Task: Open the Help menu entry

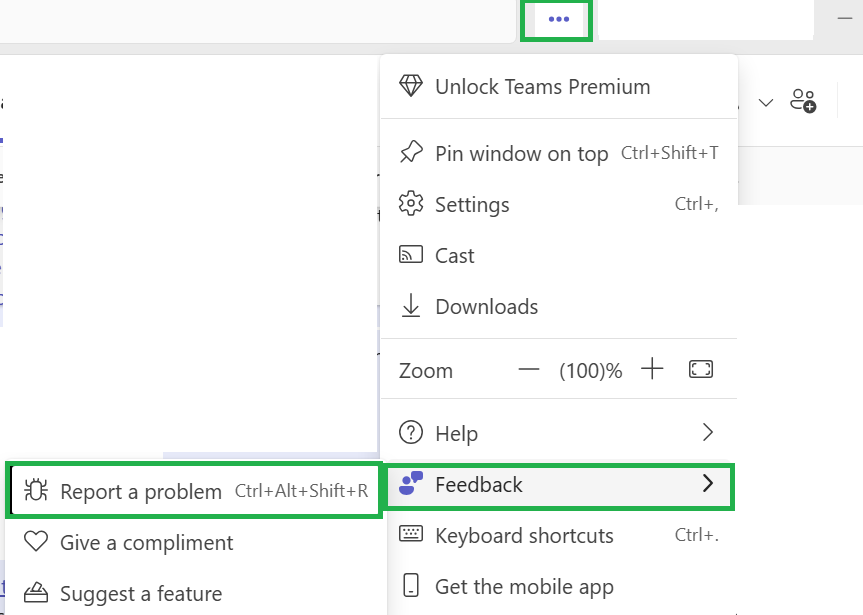Action: [x=559, y=433]
